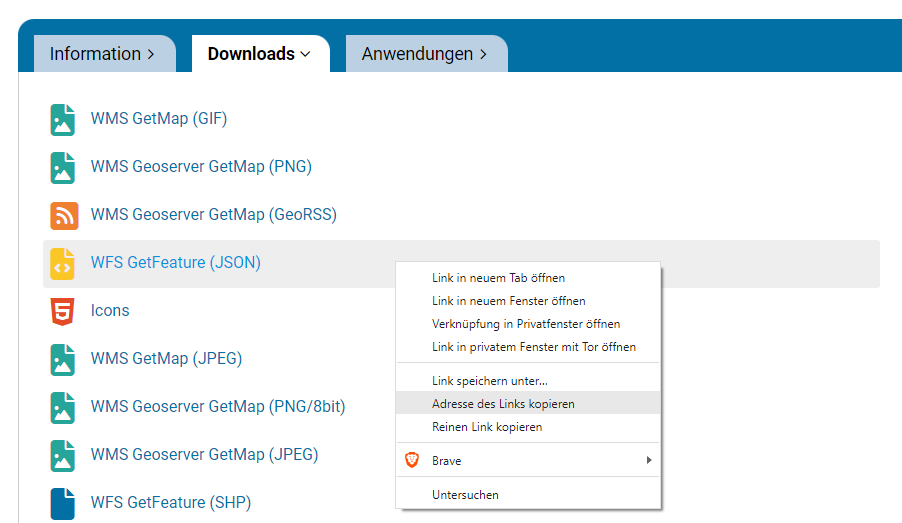This screenshot has width=902, height=523.
Task: Expand the Information tab
Action: pos(102,54)
